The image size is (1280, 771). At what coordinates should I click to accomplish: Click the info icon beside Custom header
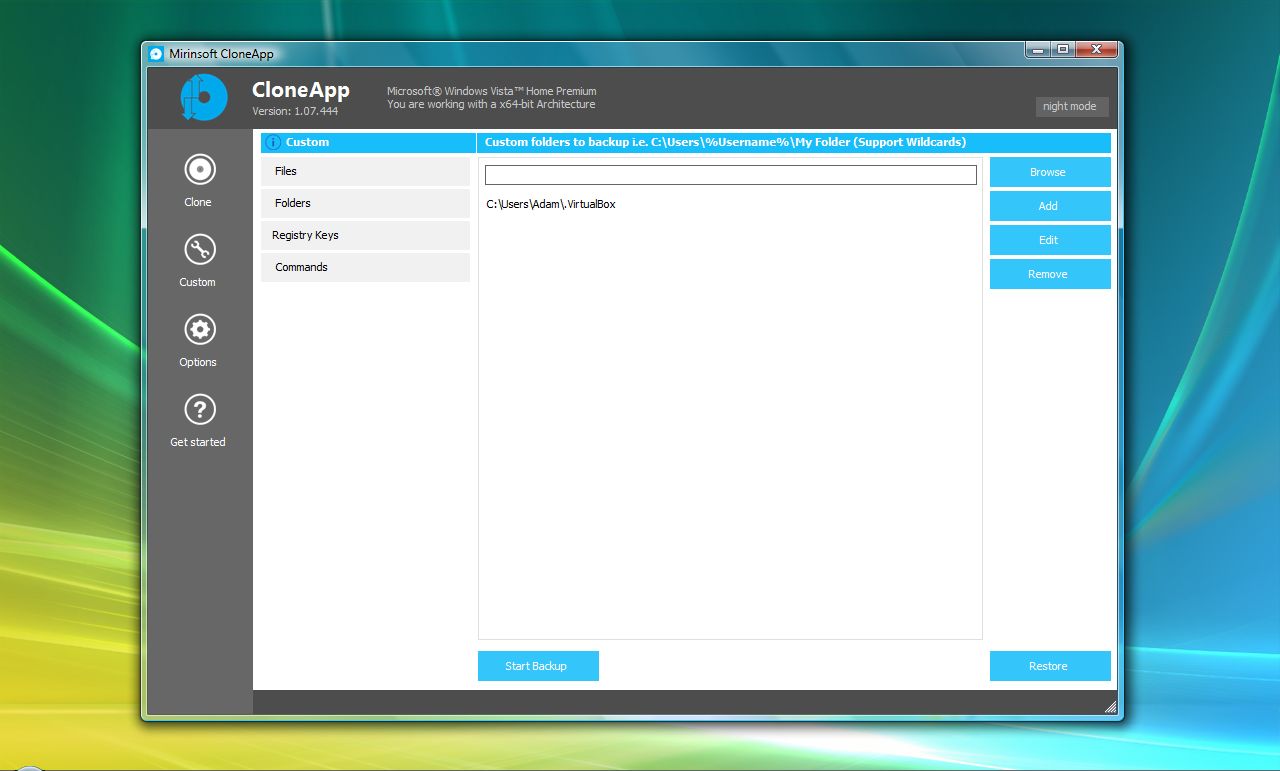273,142
